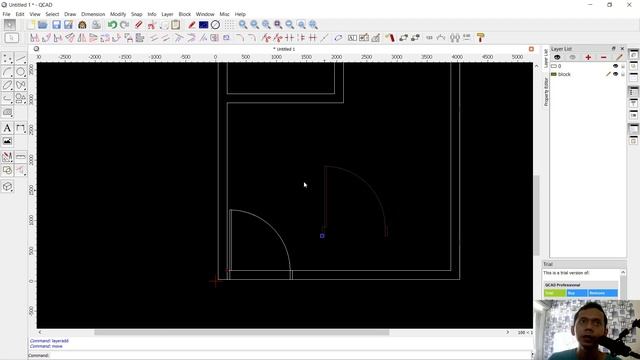Viewport: 640px width, 360px height.
Task: Click the horizontal scrollbar thumb
Action: [242, 332]
